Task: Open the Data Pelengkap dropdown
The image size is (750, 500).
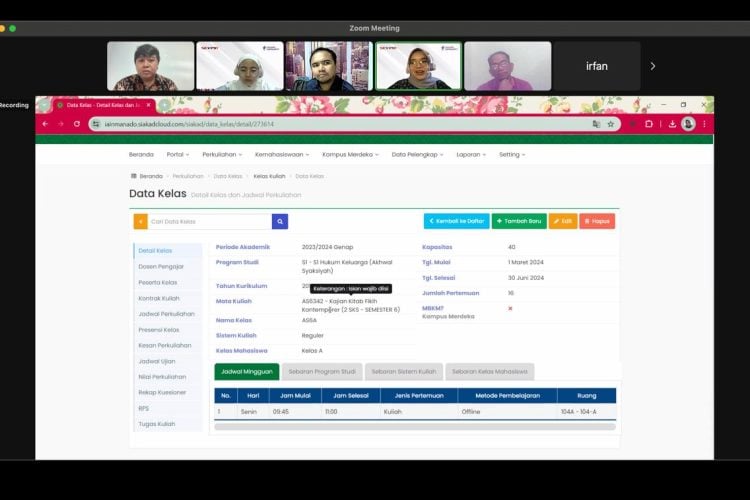Action: coord(416,155)
